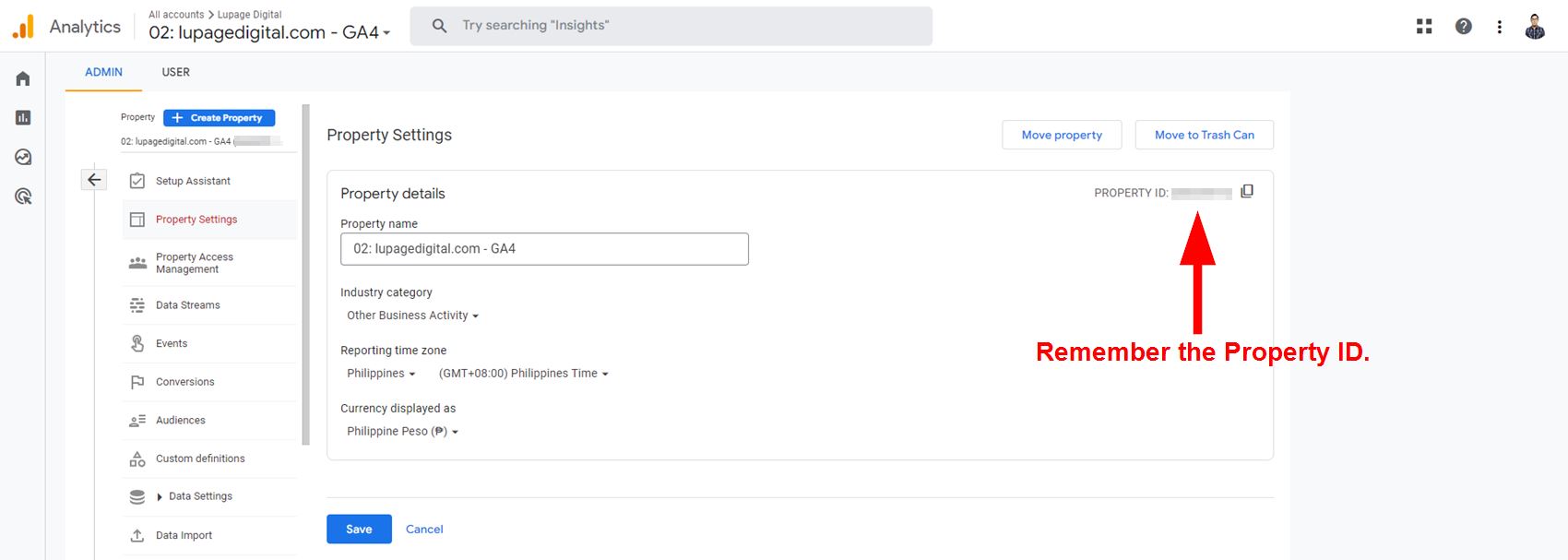Click the Try searching Insights search box

671,26
